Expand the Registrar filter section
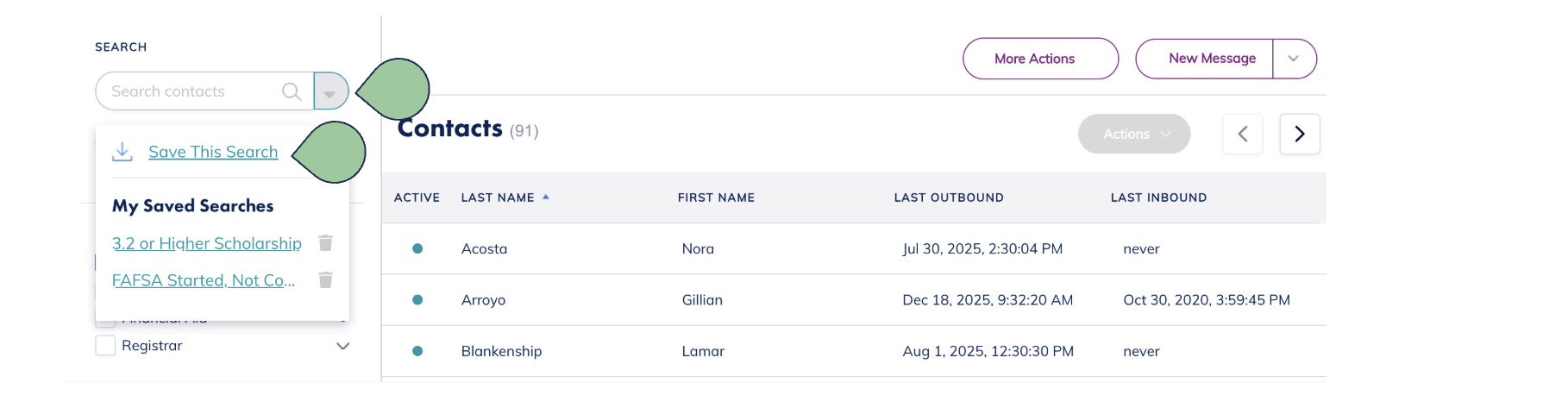 pos(342,346)
